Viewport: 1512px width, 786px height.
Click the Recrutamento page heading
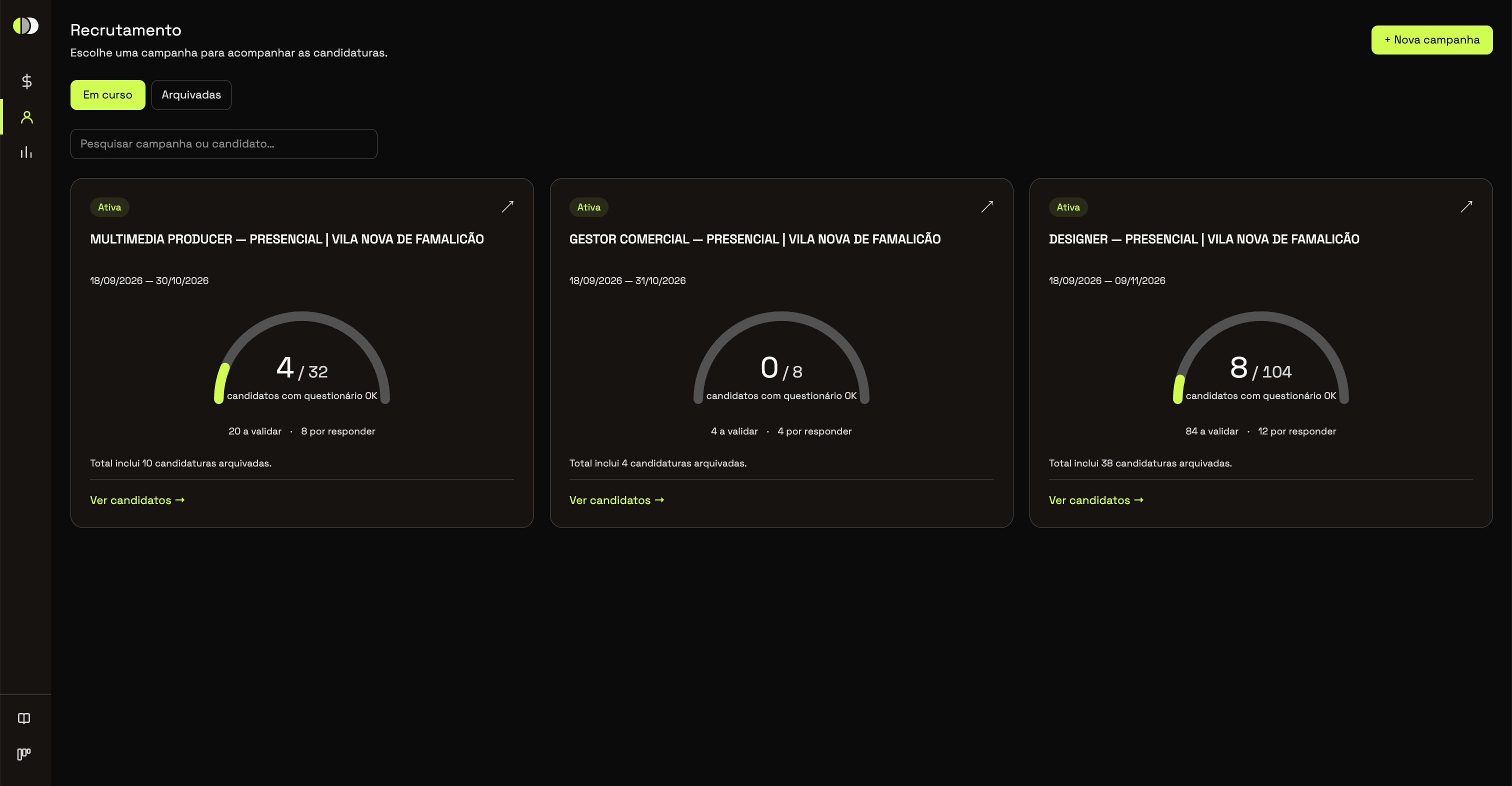[x=125, y=30]
